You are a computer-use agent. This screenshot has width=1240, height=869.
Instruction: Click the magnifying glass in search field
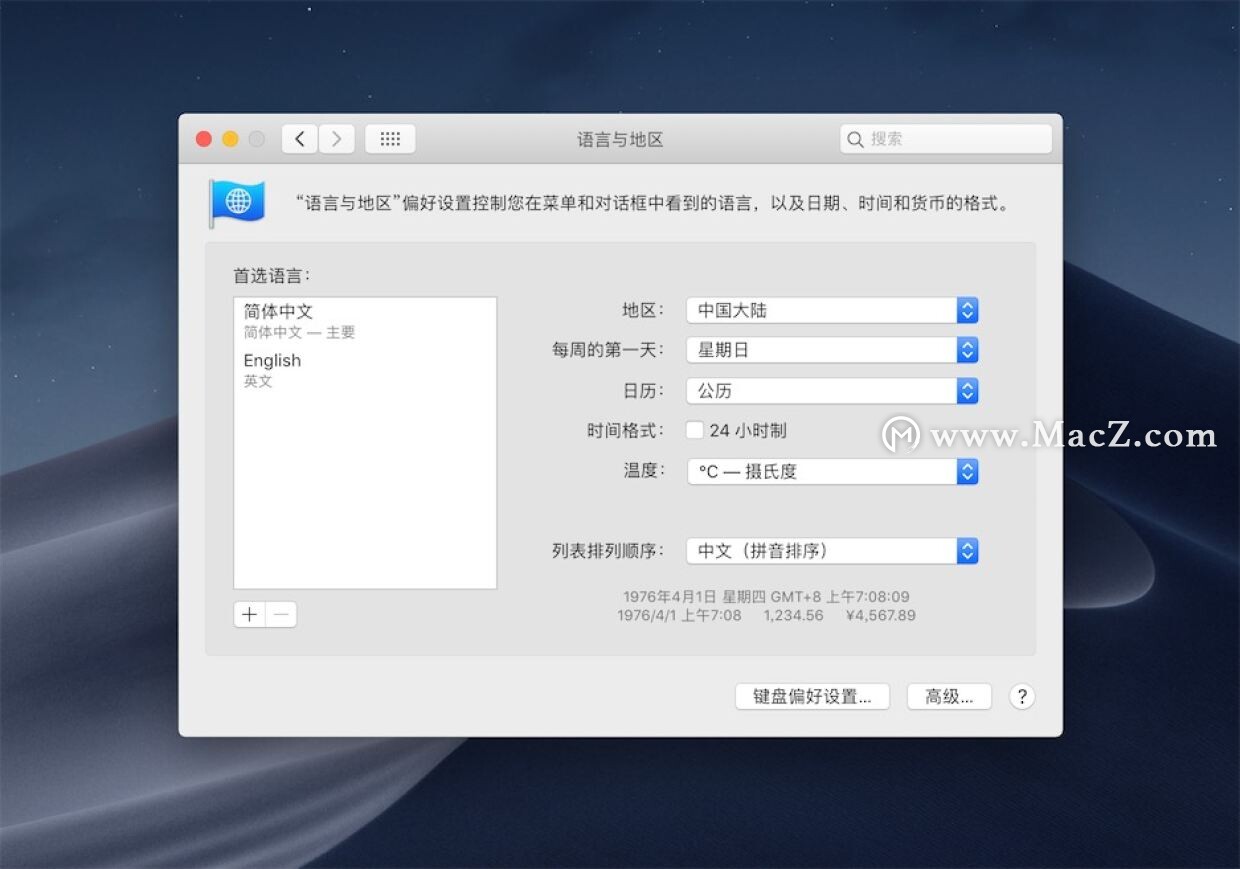coord(856,139)
